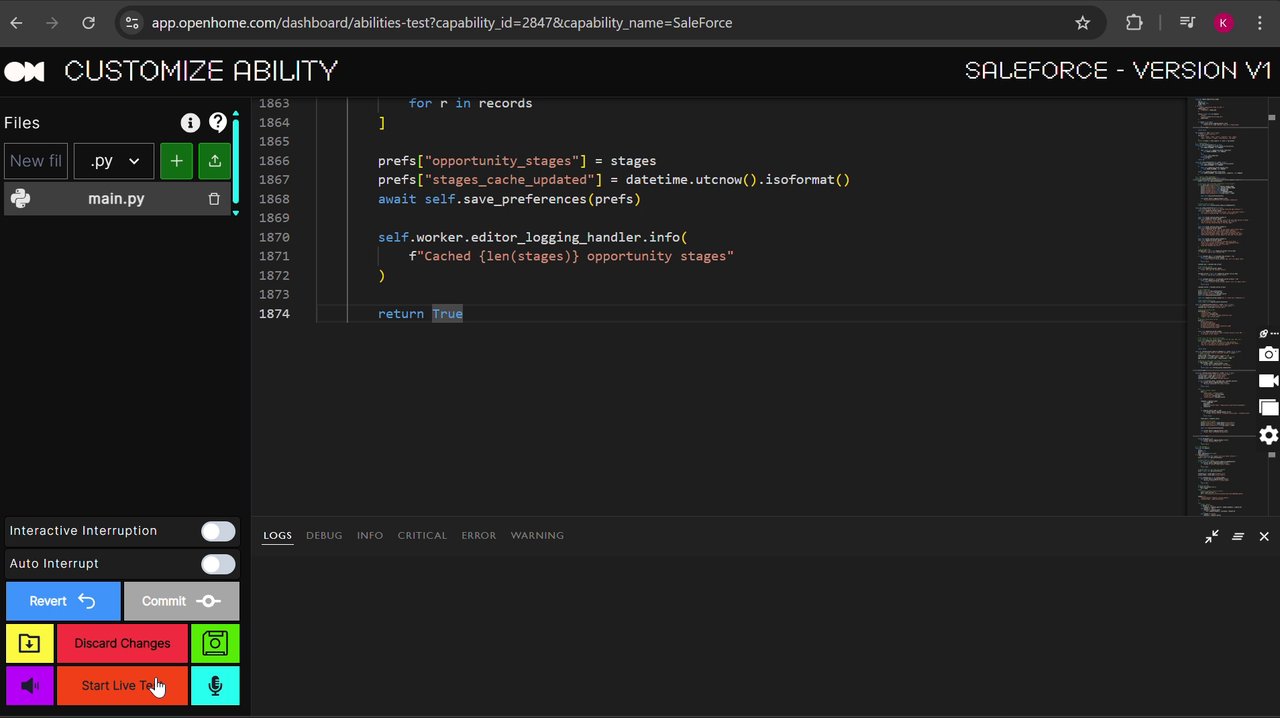Viewport: 1280px width, 718px height.
Task: Click 'await self.save_preferences(prefs)' line
Action: [x=509, y=199]
